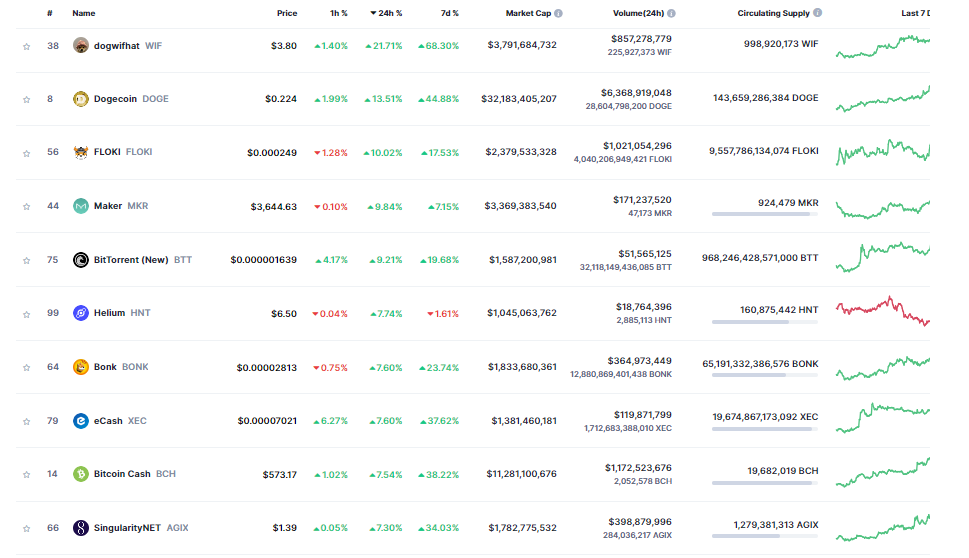Open dogwifhat 7-day sparkline chart
The image size is (969, 558).
[x=882, y=47]
